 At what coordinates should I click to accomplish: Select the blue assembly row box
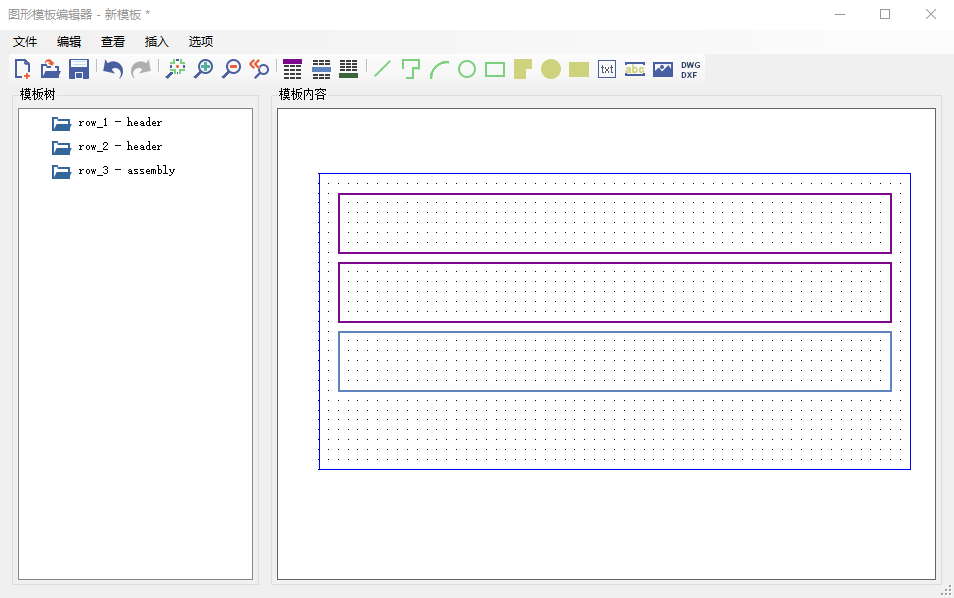pos(615,361)
